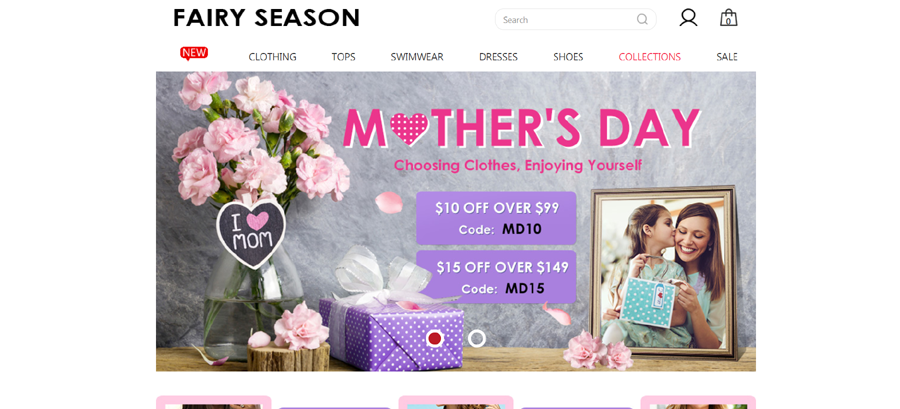The image size is (900, 409).
Task: Click the search magnifier icon
Action: 642,20
